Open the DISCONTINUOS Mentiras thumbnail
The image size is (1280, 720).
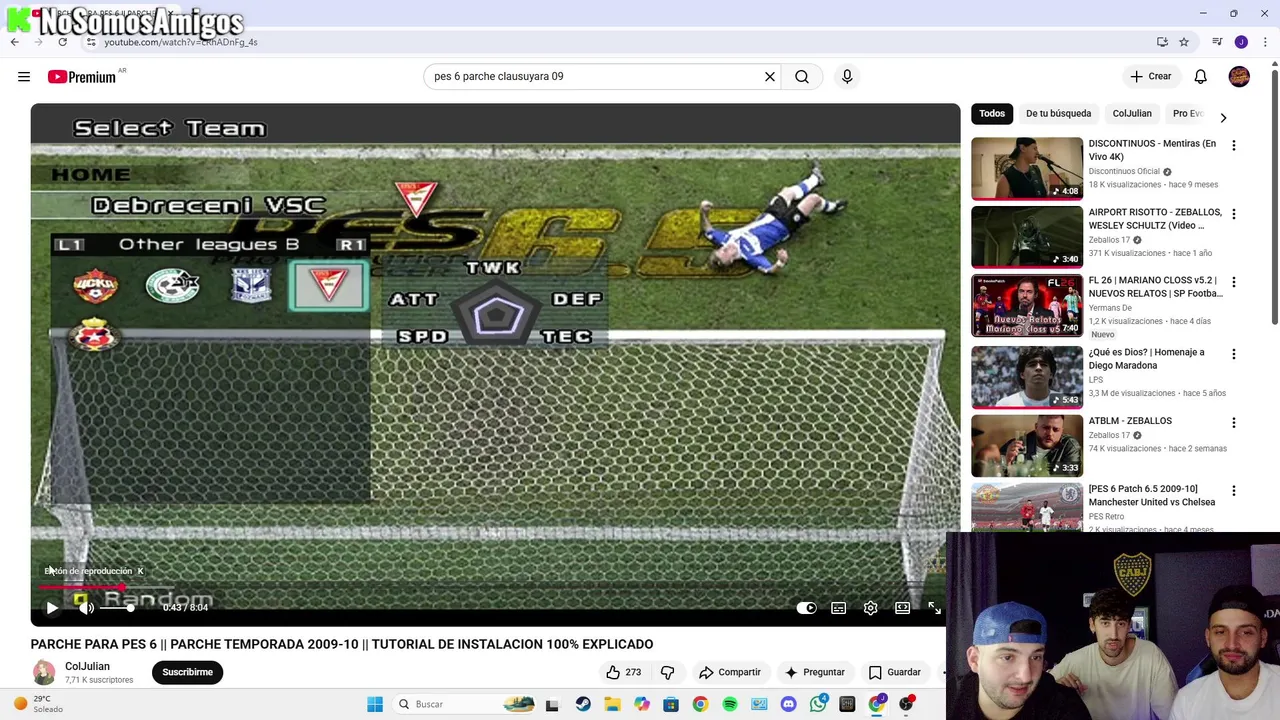tap(1027, 168)
